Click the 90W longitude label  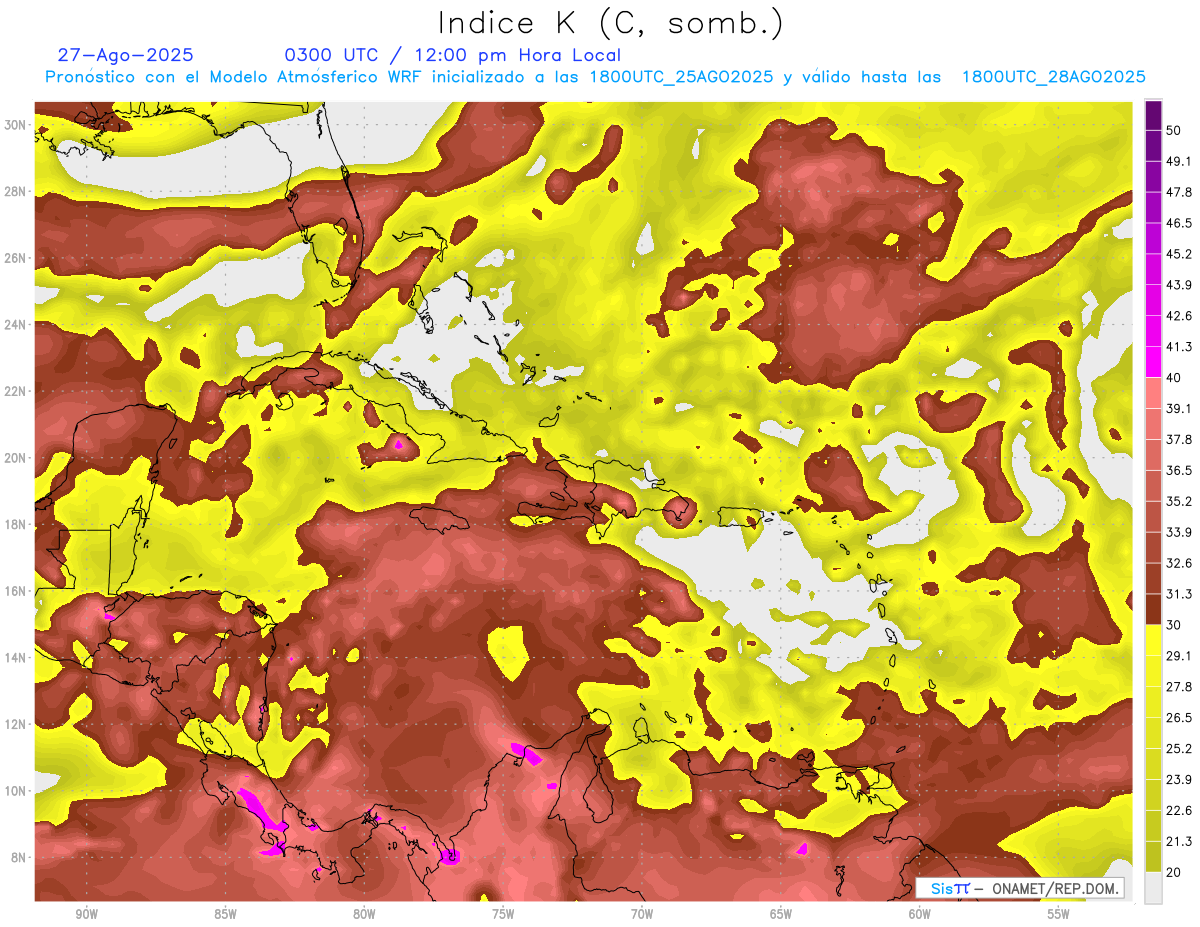point(86,914)
